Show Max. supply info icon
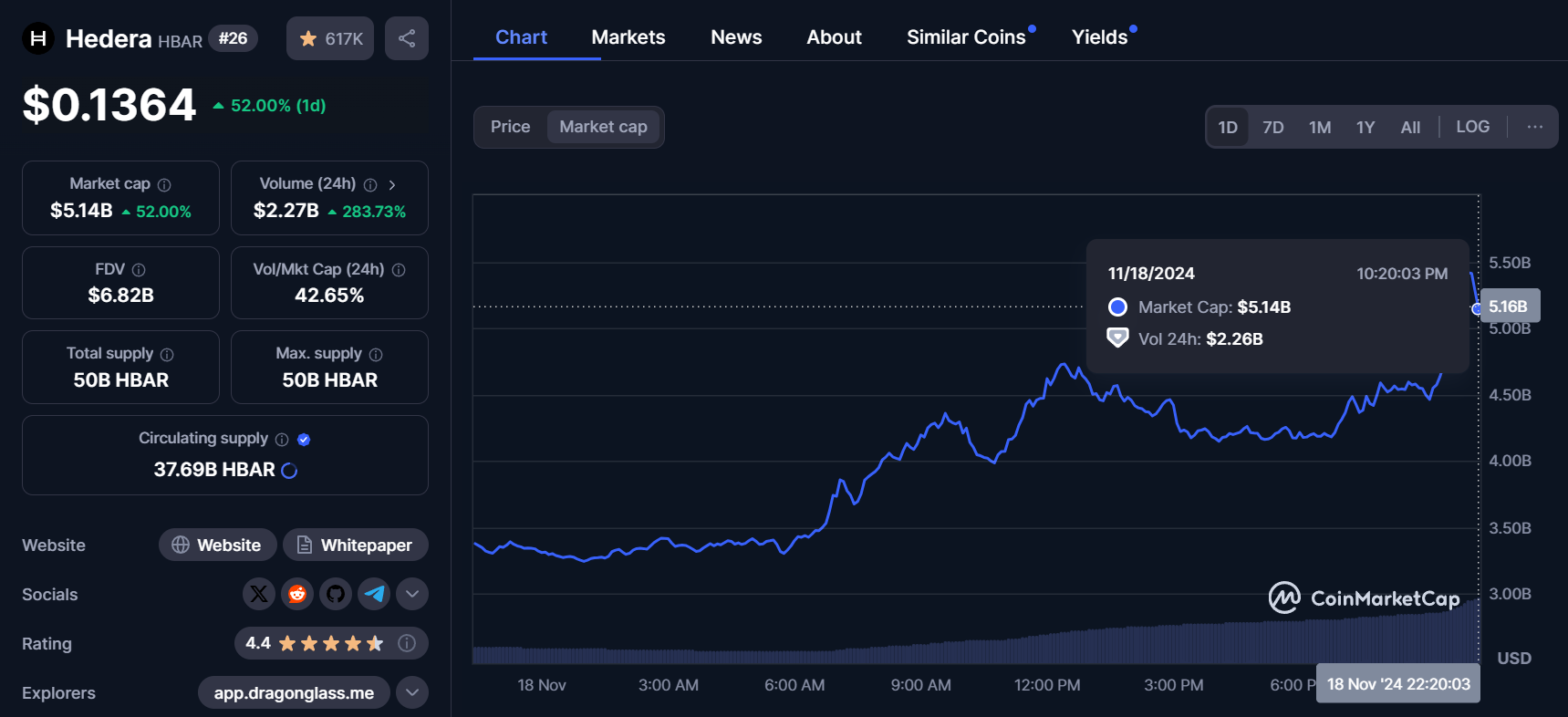 (376, 355)
